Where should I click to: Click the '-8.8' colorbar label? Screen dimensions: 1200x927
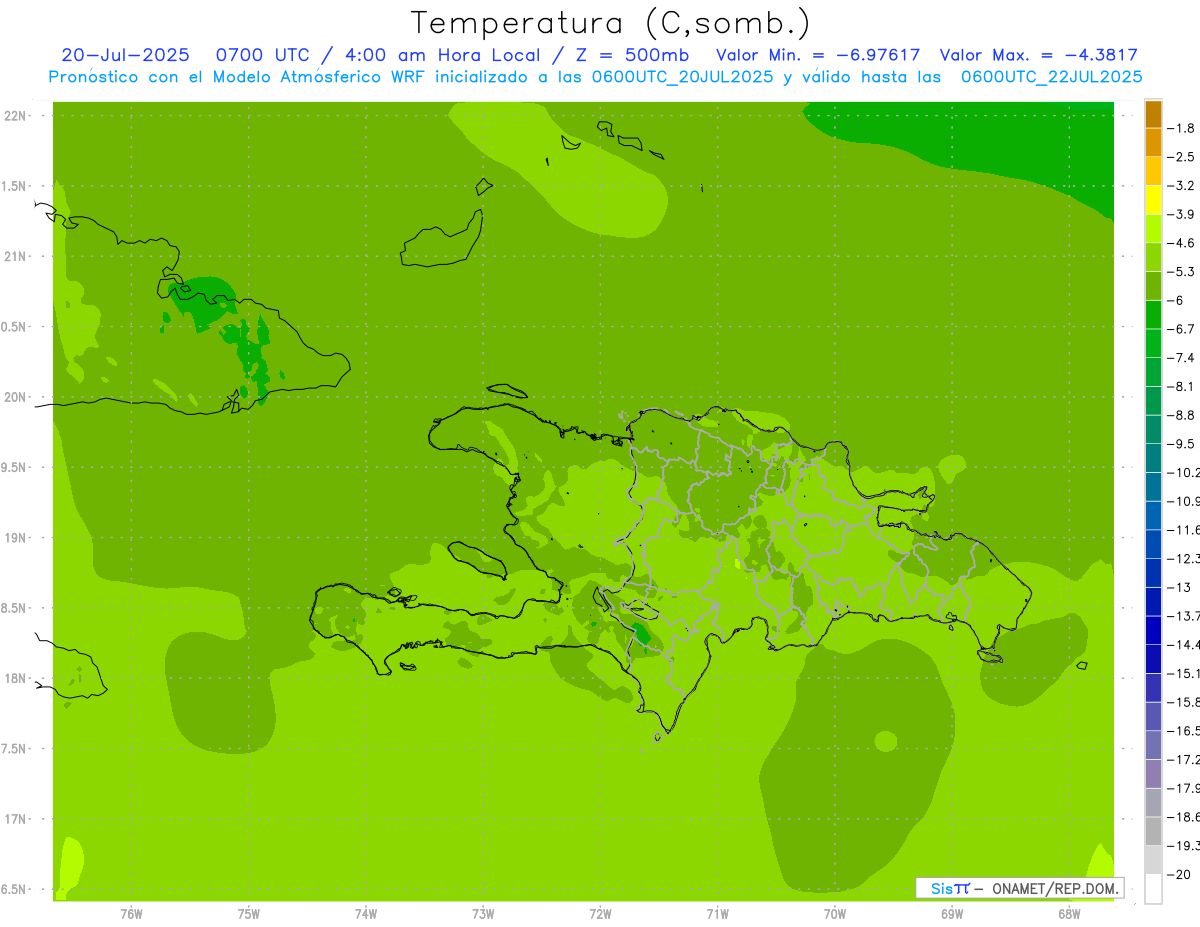(x=1182, y=415)
